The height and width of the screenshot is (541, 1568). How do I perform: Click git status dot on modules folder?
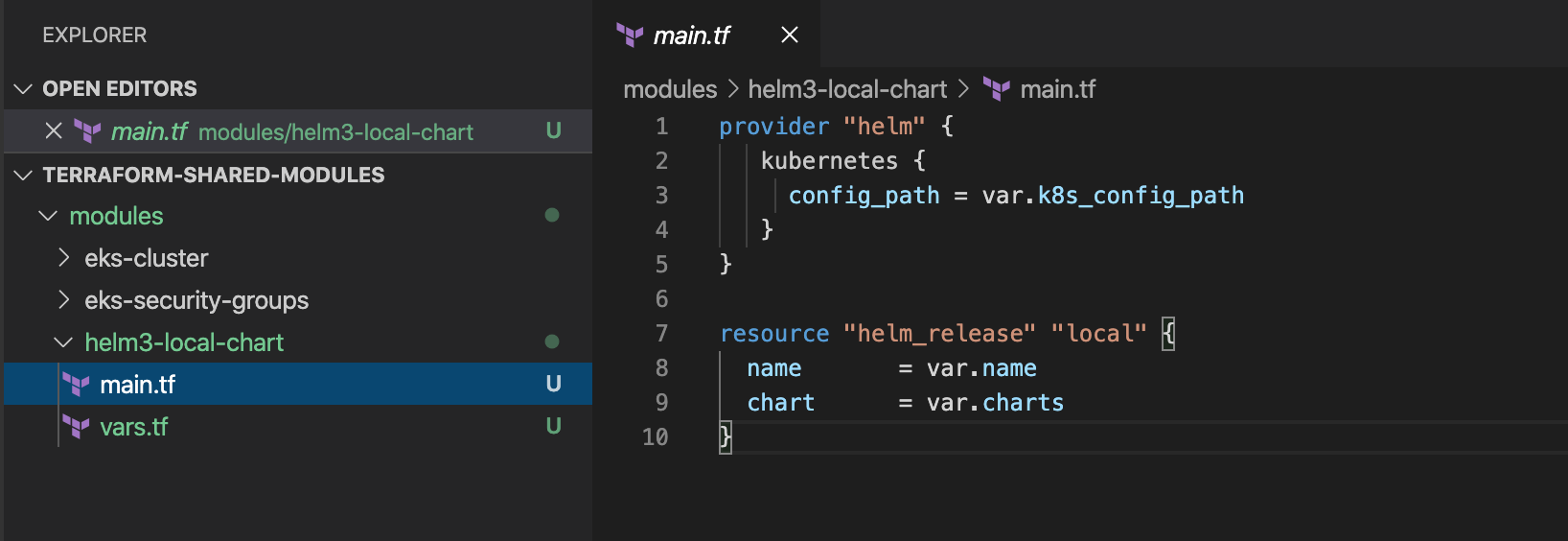552,215
